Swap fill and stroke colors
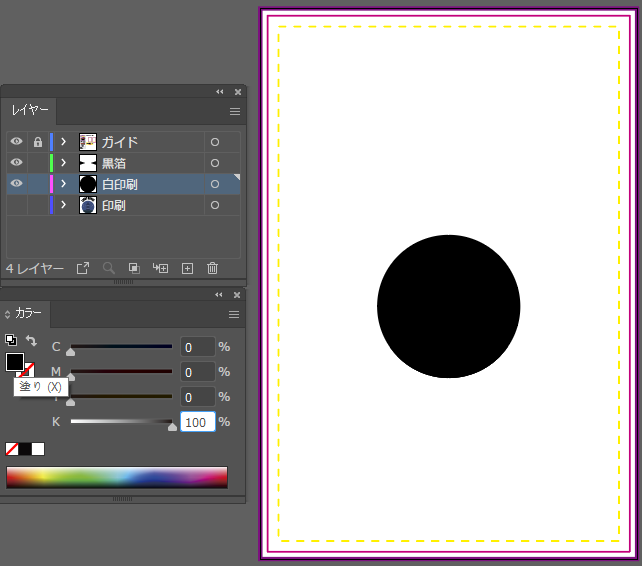 click(x=31, y=341)
